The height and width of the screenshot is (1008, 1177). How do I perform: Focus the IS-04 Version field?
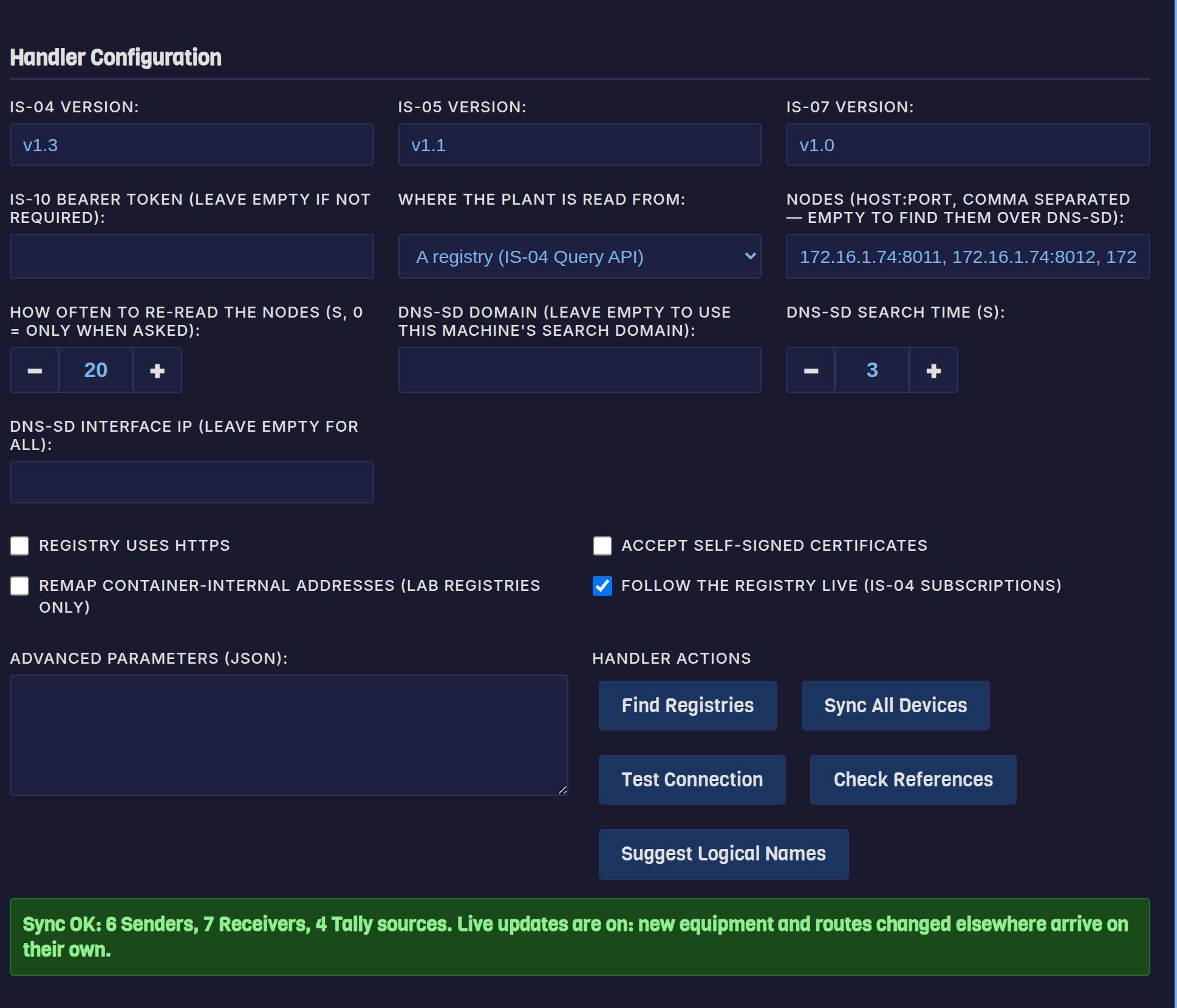point(191,145)
